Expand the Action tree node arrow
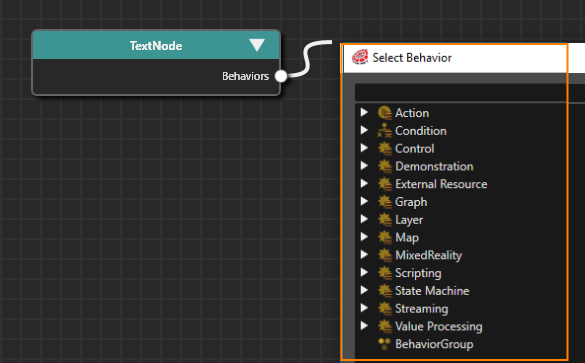 point(364,112)
